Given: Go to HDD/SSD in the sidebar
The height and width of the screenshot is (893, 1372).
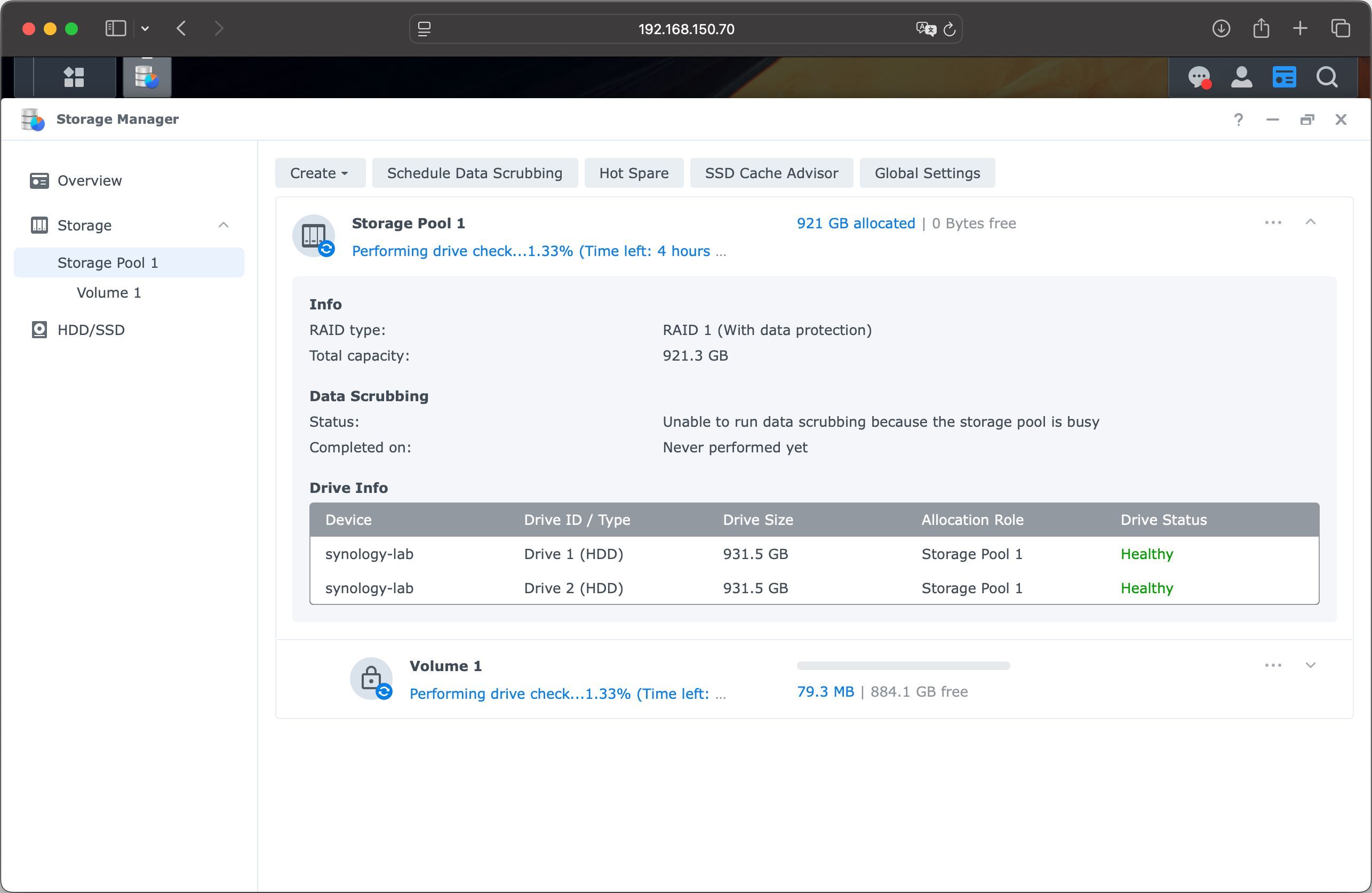Looking at the screenshot, I should pos(91,330).
